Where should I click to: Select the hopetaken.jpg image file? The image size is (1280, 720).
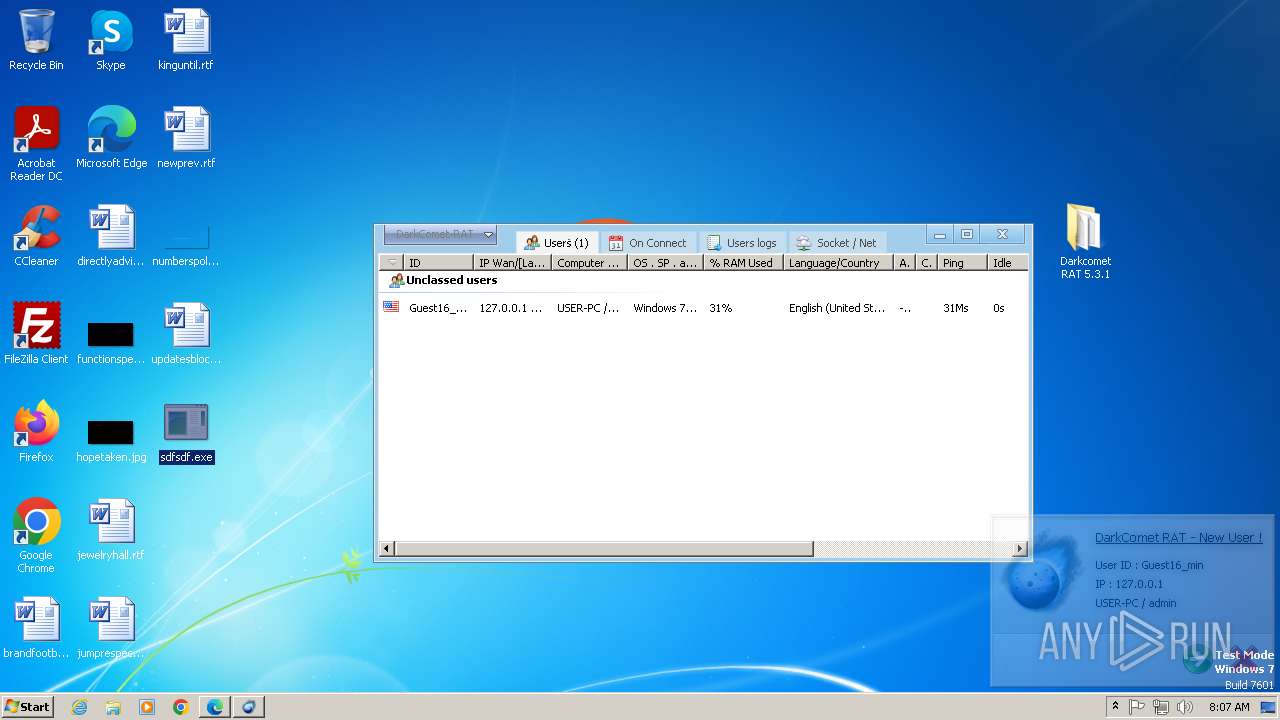pyautogui.click(x=111, y=440)
